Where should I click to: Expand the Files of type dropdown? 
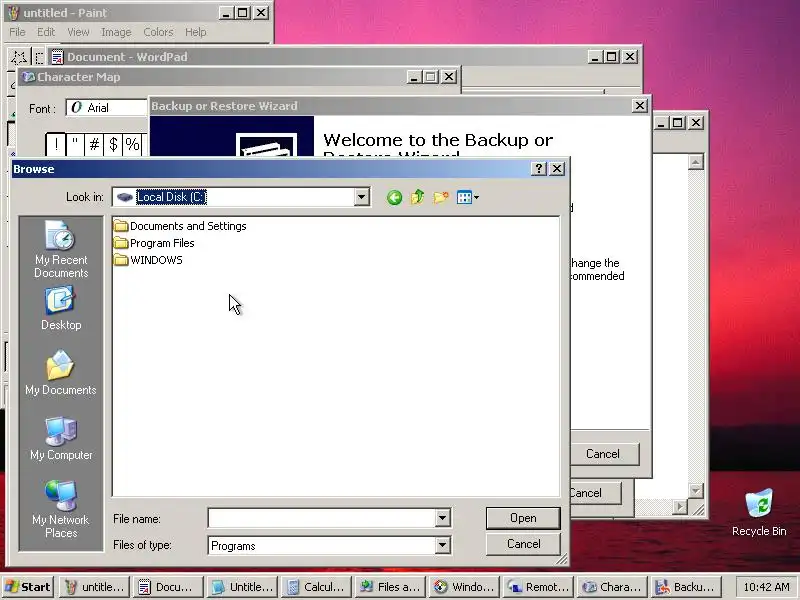pyautogui.click(x=442, y=545)
